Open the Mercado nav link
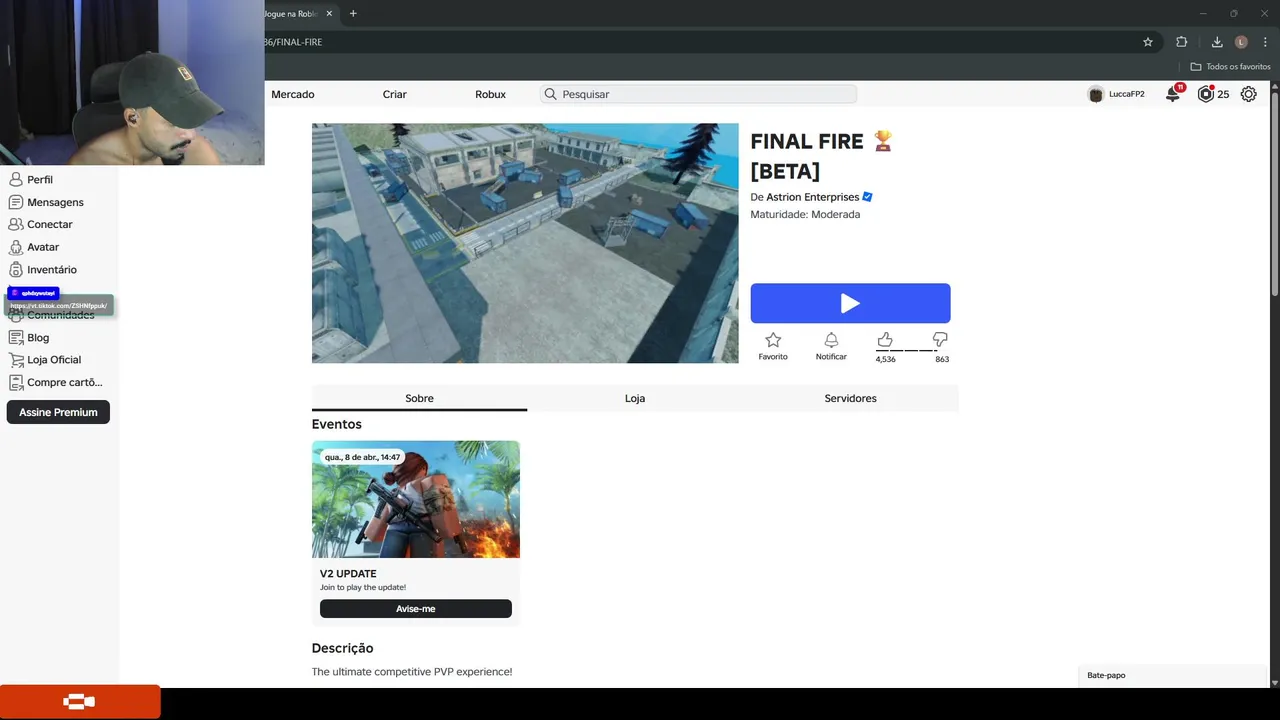Image resolution: width=1280 pixels, height=720 pixels. point(293,94)
